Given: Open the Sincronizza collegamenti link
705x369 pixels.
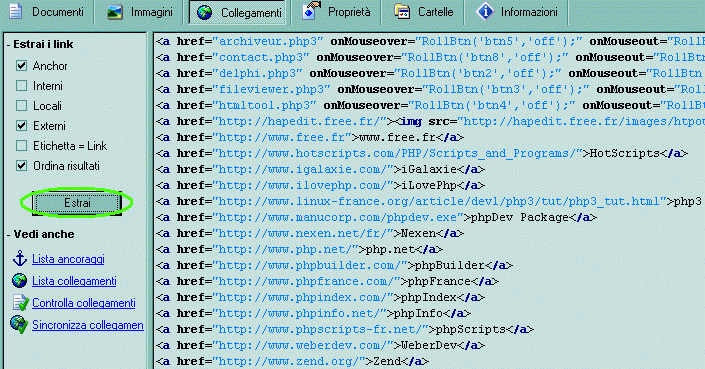Looking at the screenshot, I should pos(88,325).
